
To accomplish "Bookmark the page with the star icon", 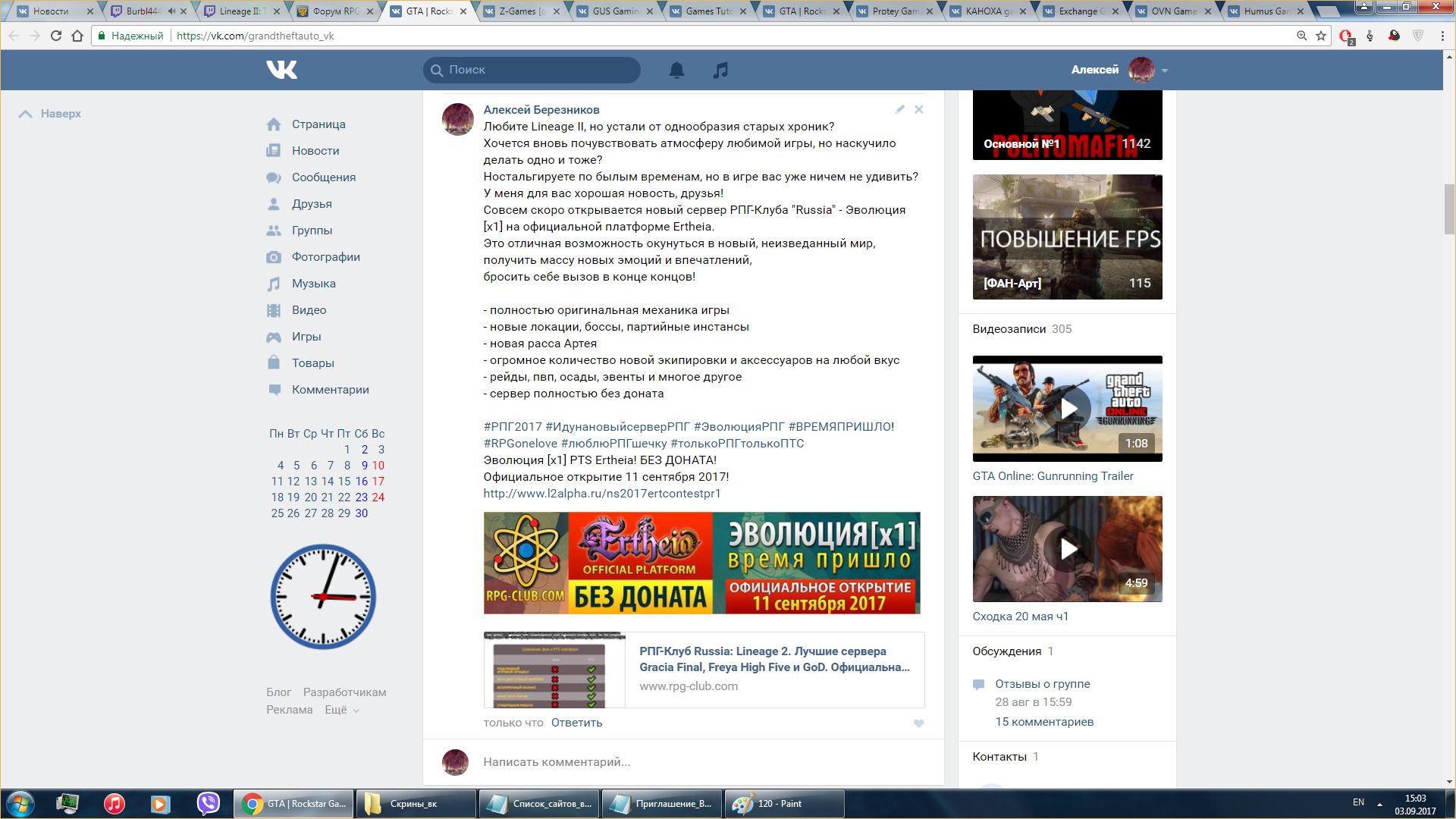I will click(1321, 36).
